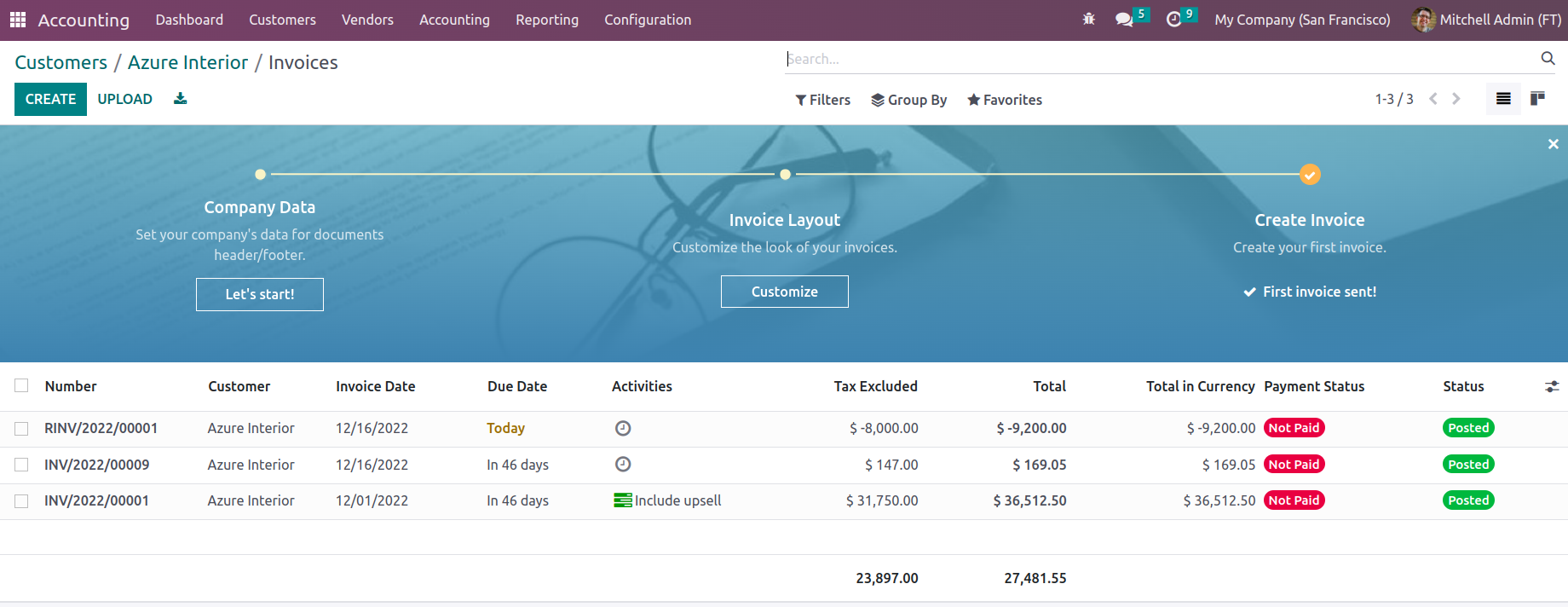1568x607 pixels.
Task: Open the conversations chat icon
Action: (1124, 19)
